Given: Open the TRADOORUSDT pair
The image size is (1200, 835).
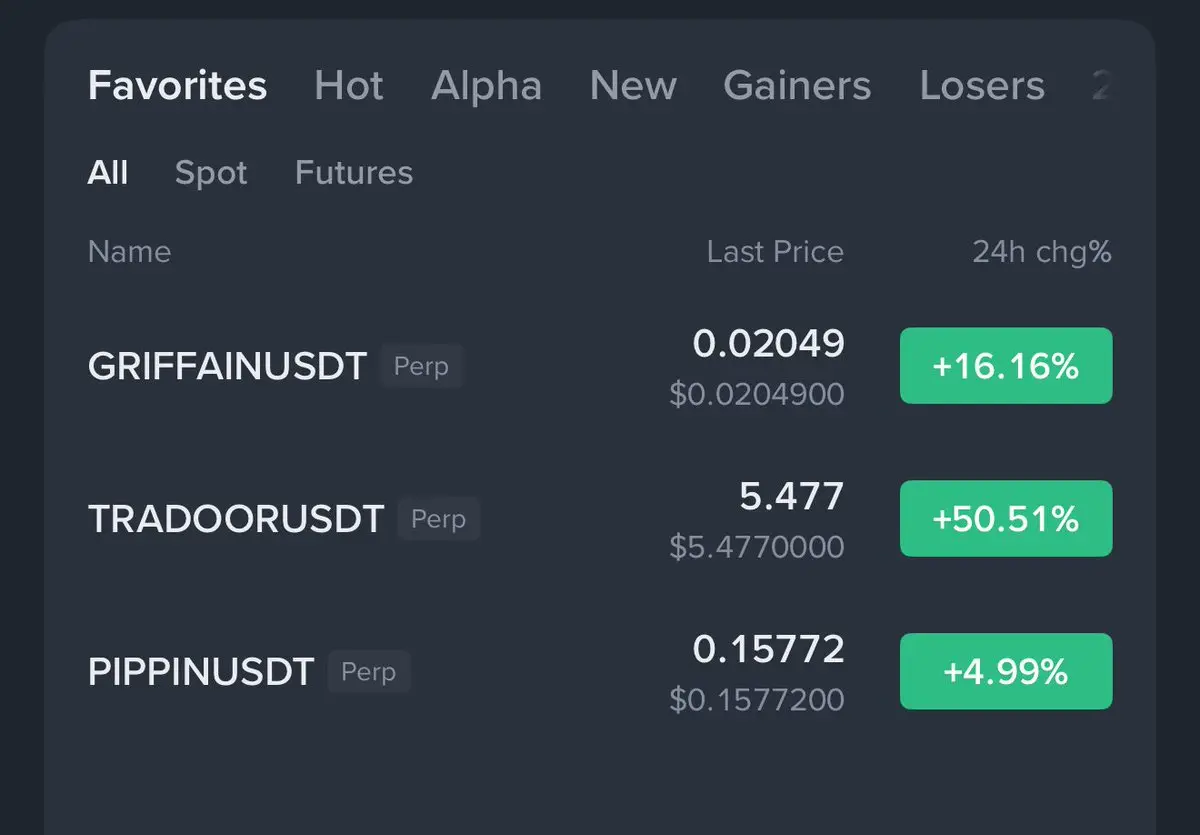Looking at the screenshot, I should [x=236, y=519].
